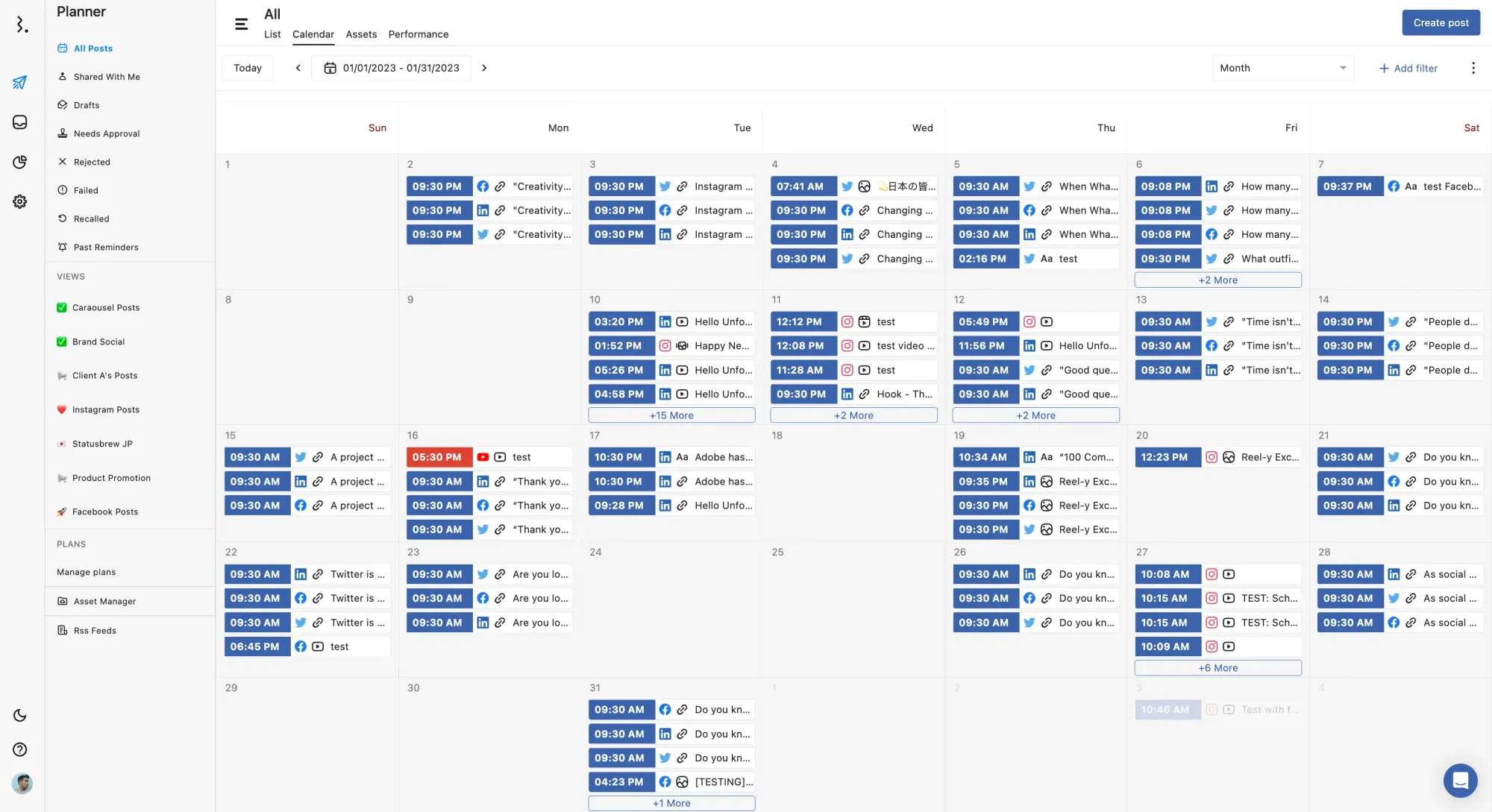
Task: Open the help question mark icon
Action: point(20,749)
